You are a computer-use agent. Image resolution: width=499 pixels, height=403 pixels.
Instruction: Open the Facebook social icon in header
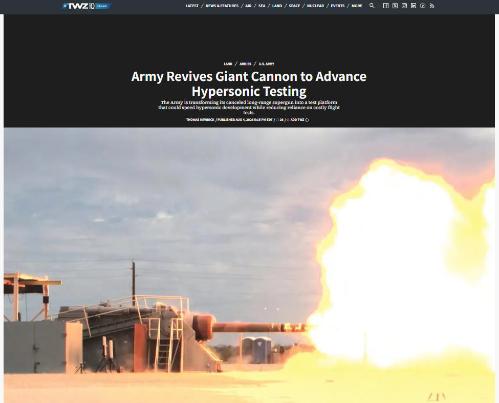coord(386,6)
